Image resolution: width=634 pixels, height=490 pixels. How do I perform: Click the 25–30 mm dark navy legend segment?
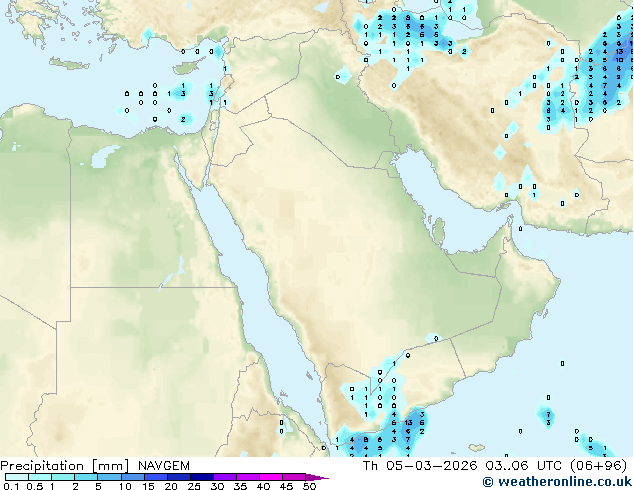(x=201, y=477)
